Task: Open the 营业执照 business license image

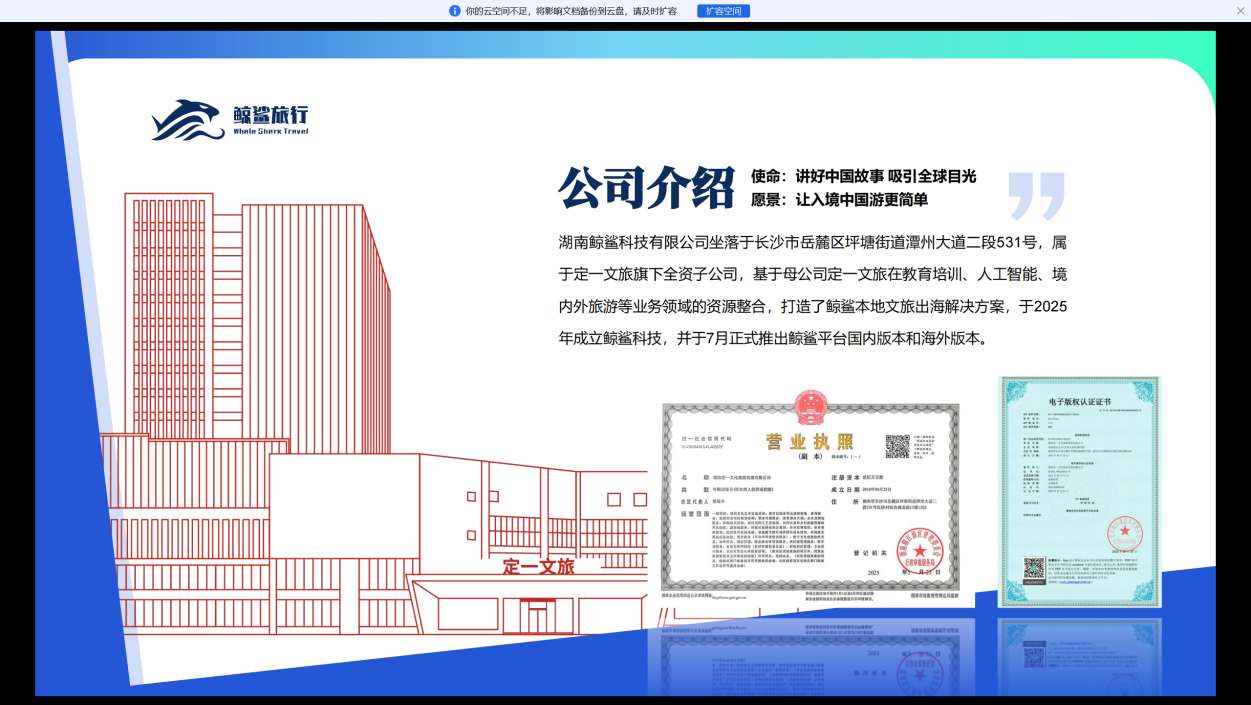Action: (810, 500)
